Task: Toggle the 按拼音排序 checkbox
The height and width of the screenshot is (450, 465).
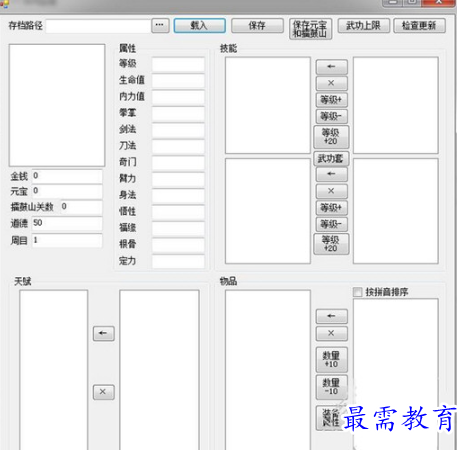Action: point(357,292)
